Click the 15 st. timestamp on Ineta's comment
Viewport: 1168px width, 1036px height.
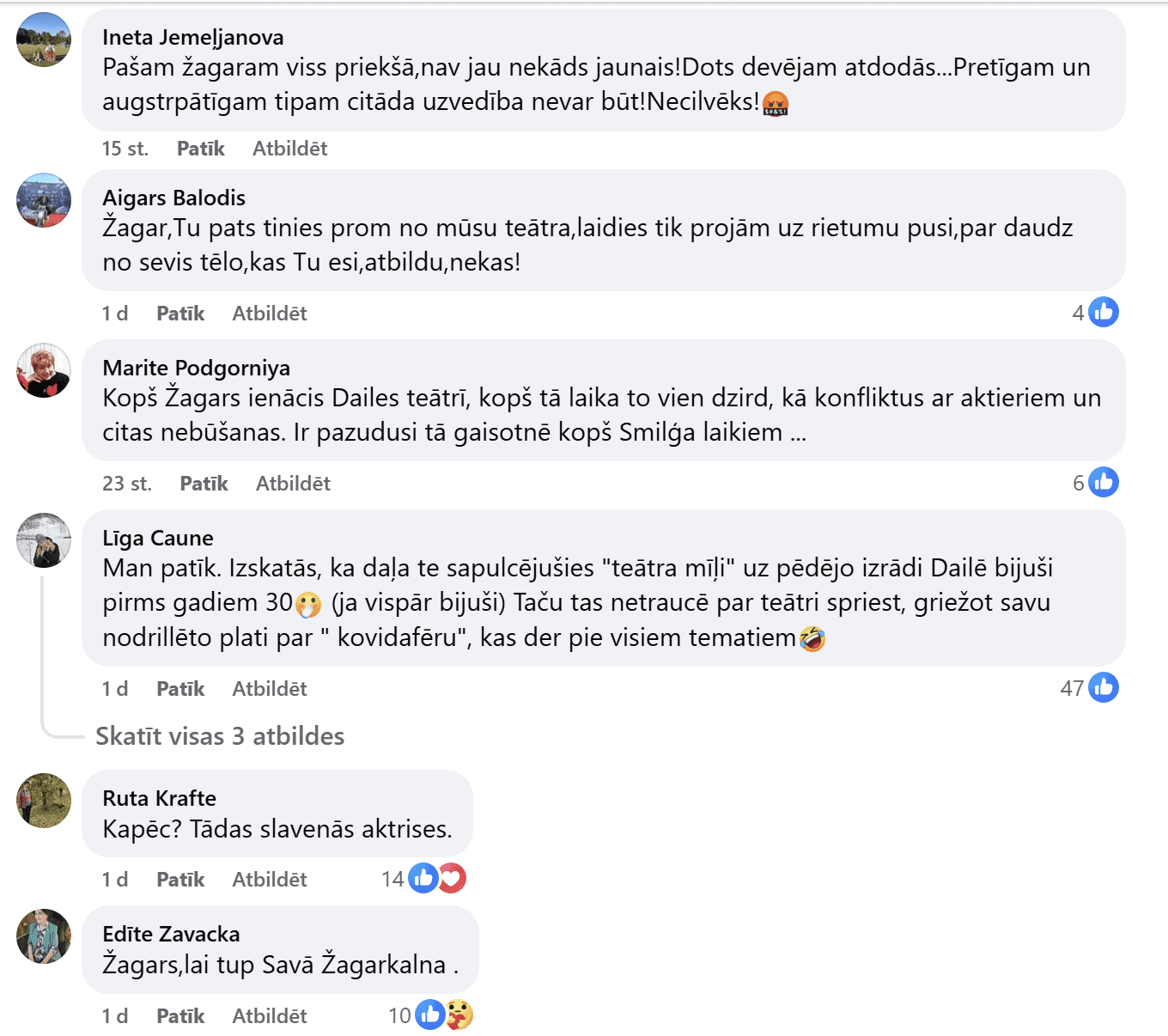click(x=125, y=149)
